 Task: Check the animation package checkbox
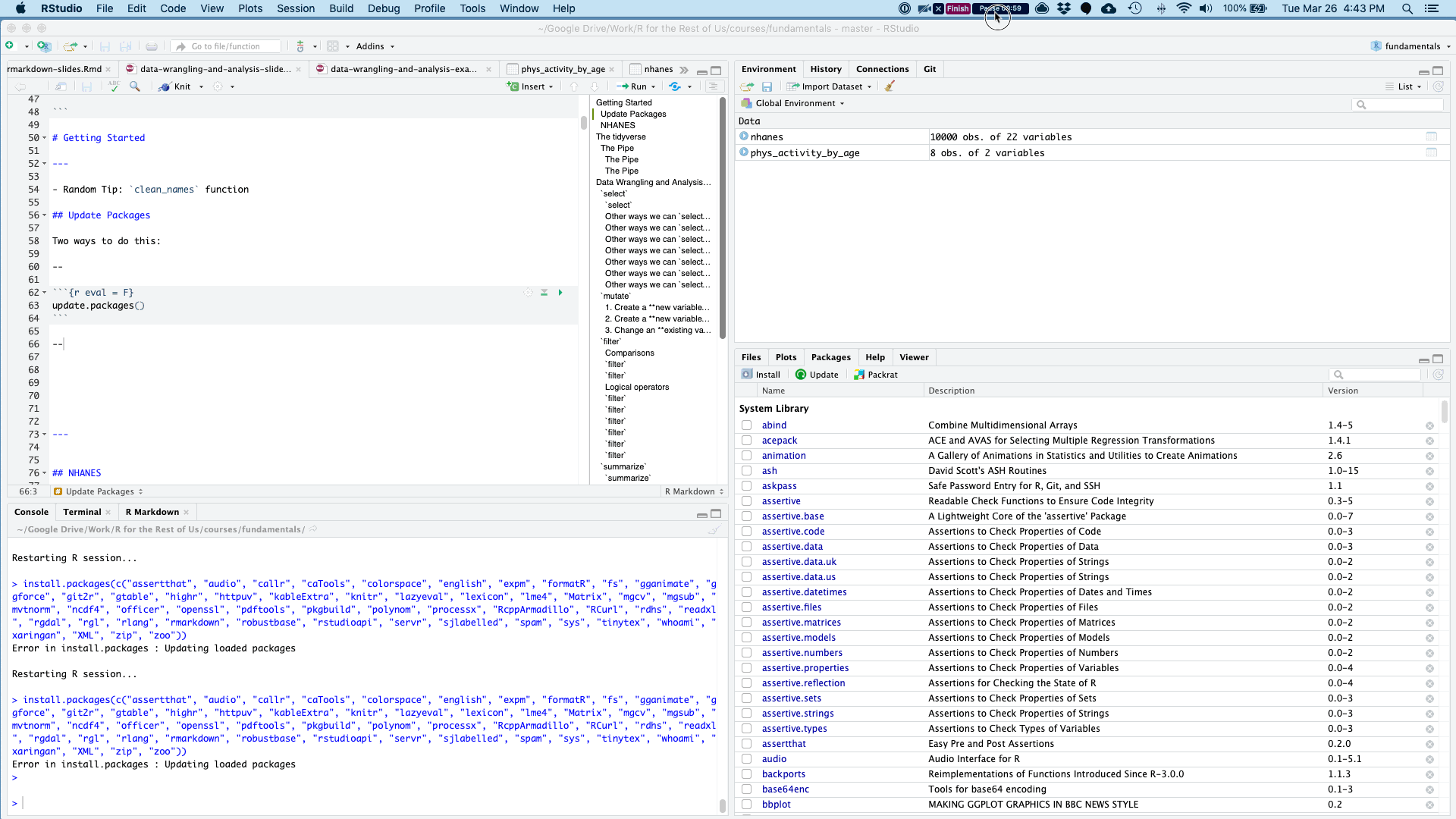tap(747, 456)
